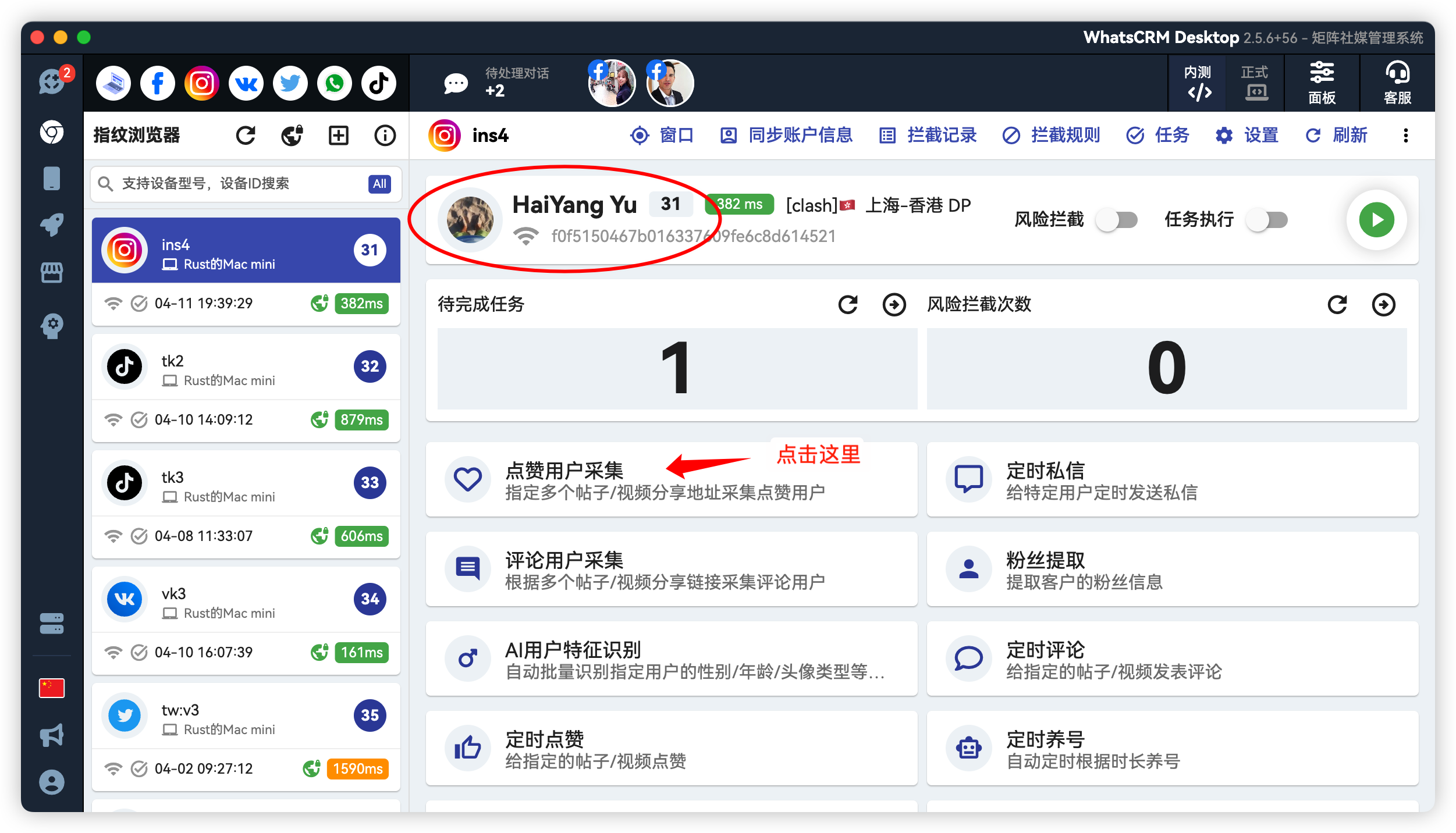
Task: Enable the 风险拦截 toggle
Action: point(1117,220)
